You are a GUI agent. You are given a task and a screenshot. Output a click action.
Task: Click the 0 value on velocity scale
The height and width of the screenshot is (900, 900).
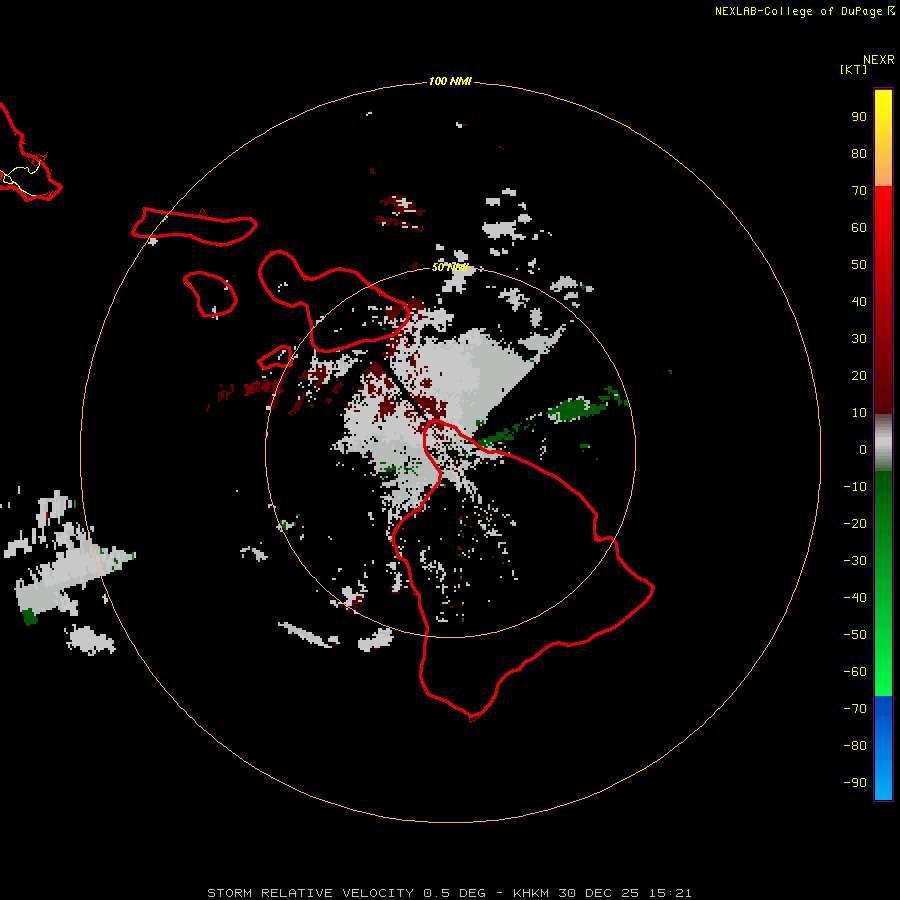tap(863, 449)
